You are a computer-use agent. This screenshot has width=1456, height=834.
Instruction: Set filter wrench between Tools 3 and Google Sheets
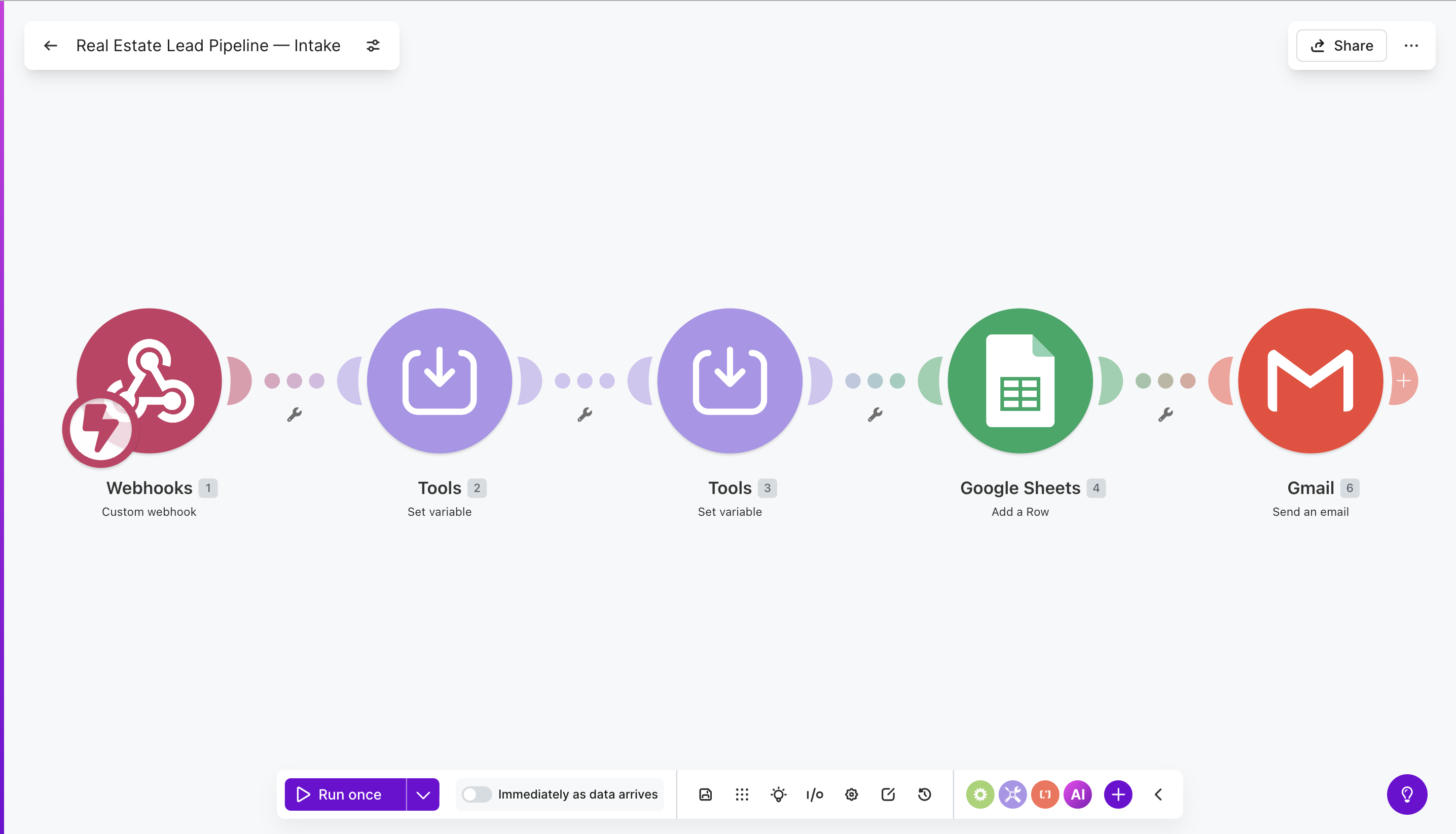tap(875, 414)
